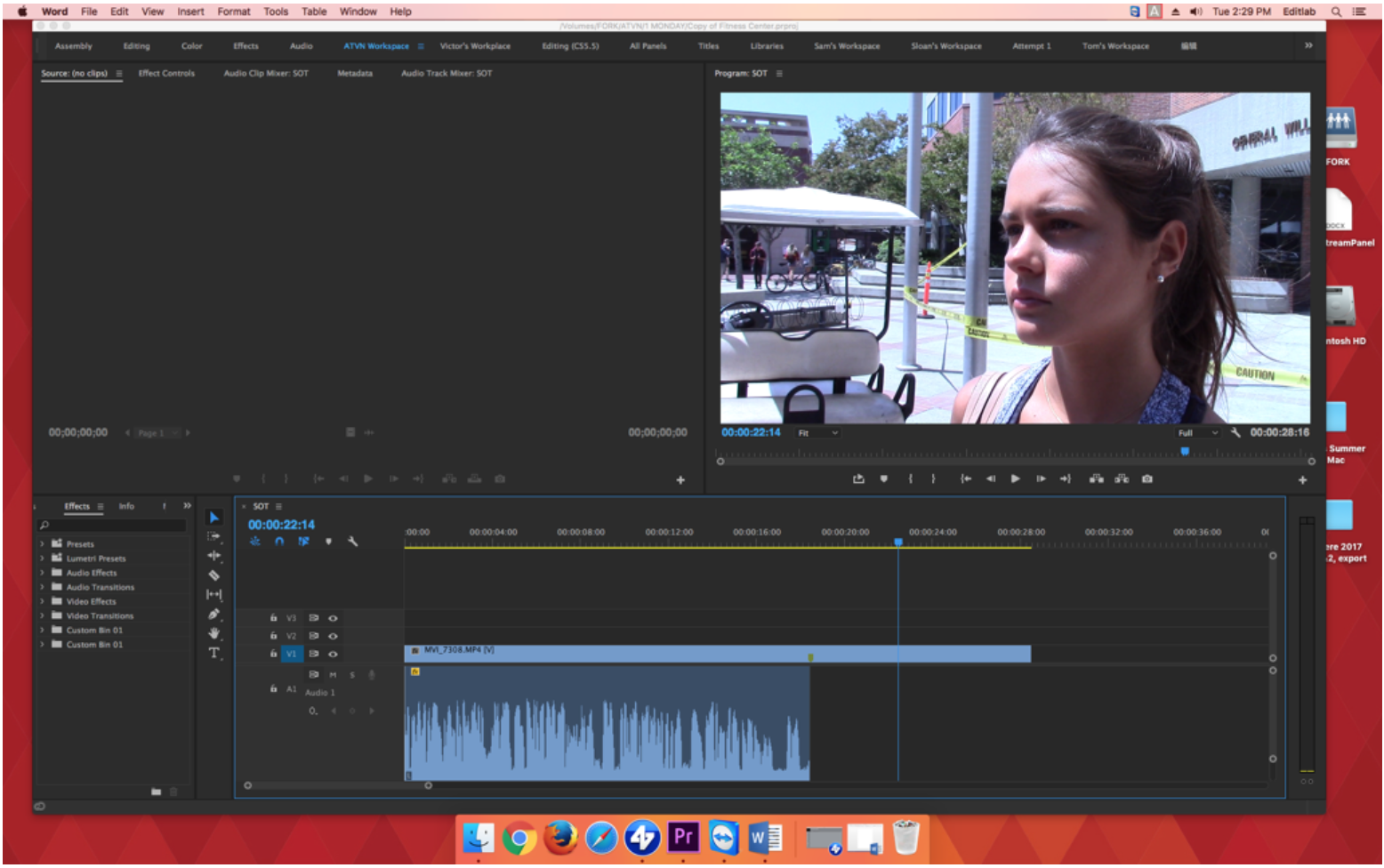Select the Type tool
The image size is (1384, 868).
tap(213, 653)
